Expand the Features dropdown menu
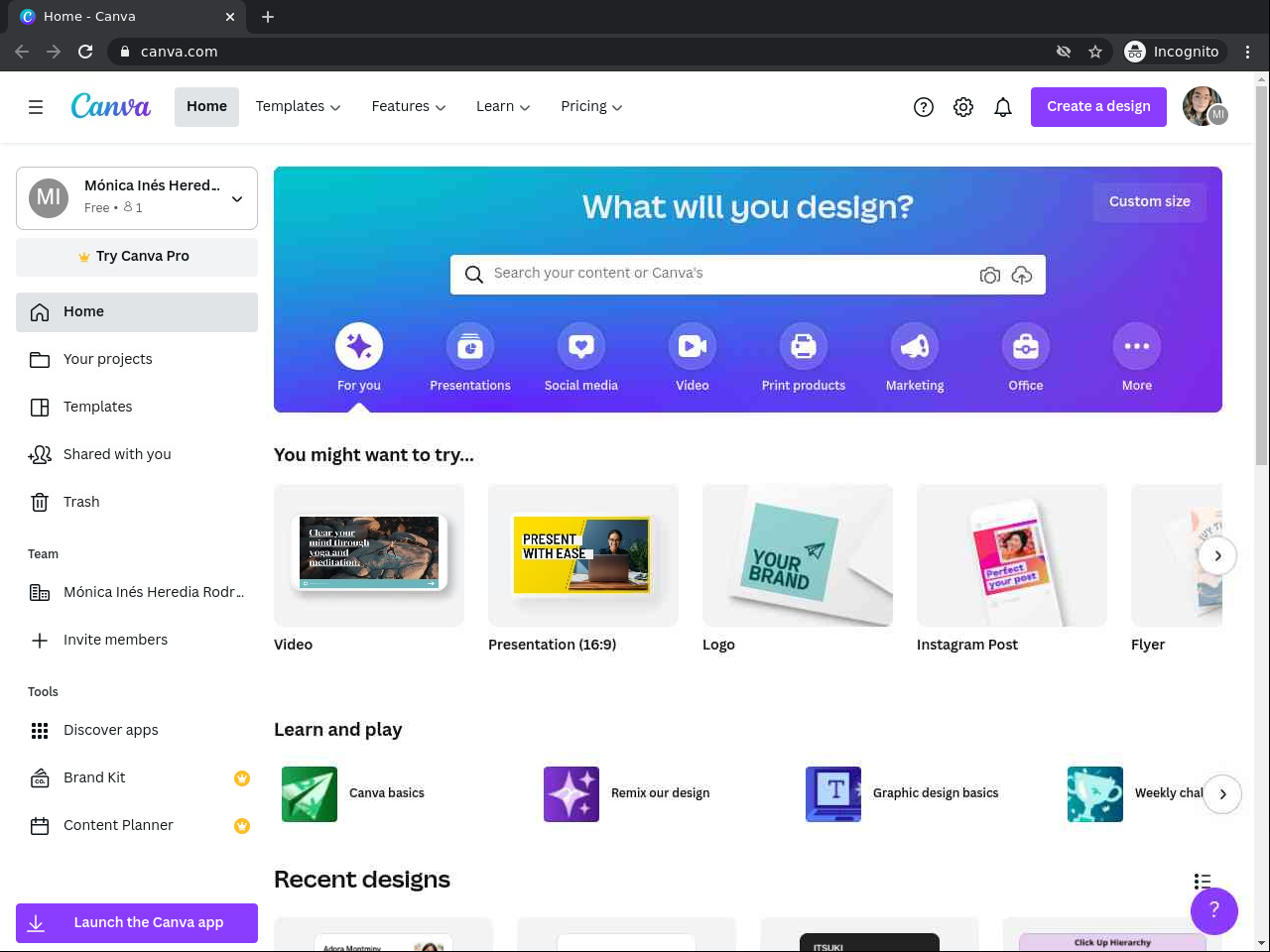Viewport: 1270px width, 952px height. tap(409, 107)
